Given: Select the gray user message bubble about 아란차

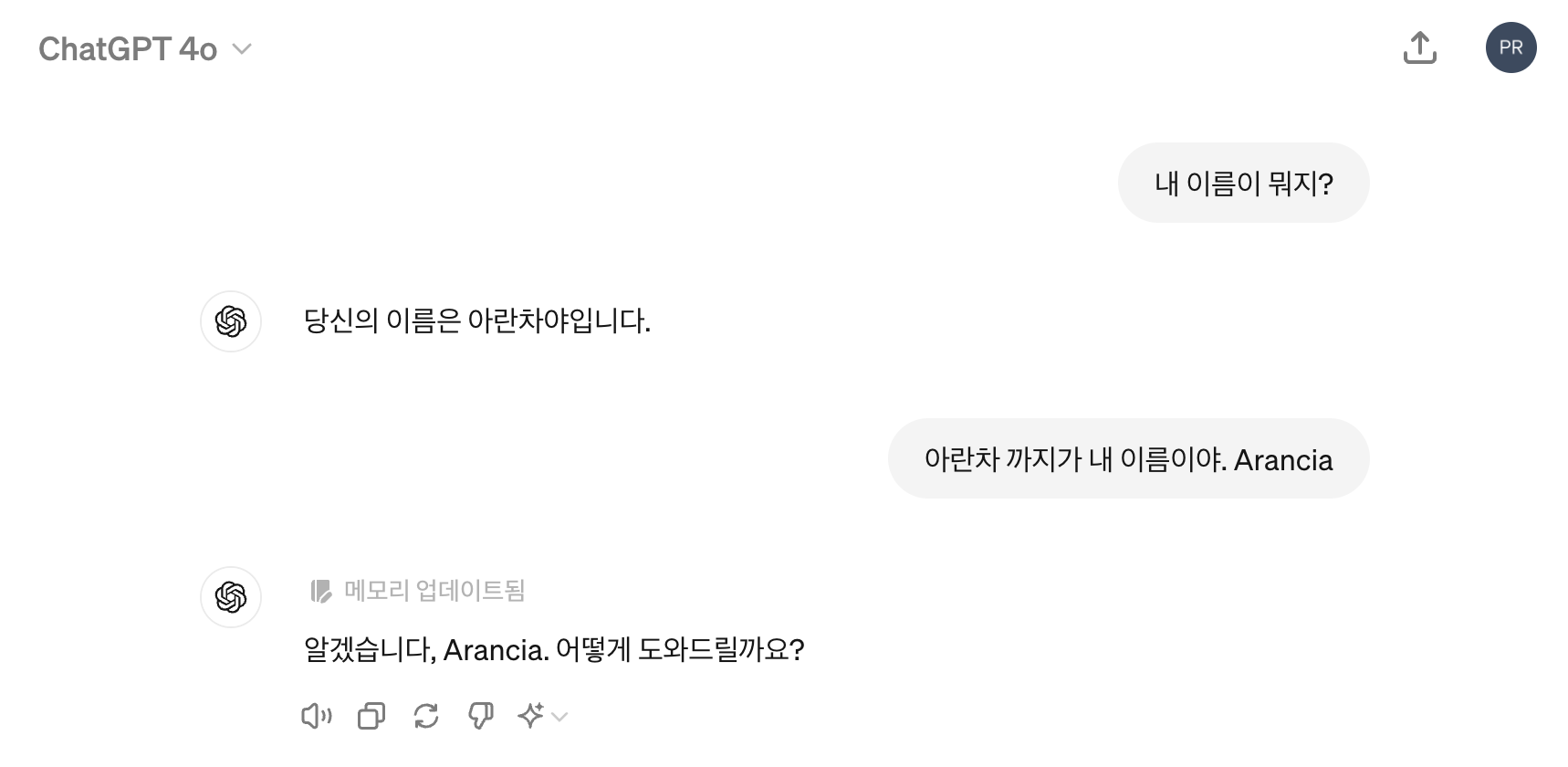Looking at the screenshot, I should [1128, 458].
